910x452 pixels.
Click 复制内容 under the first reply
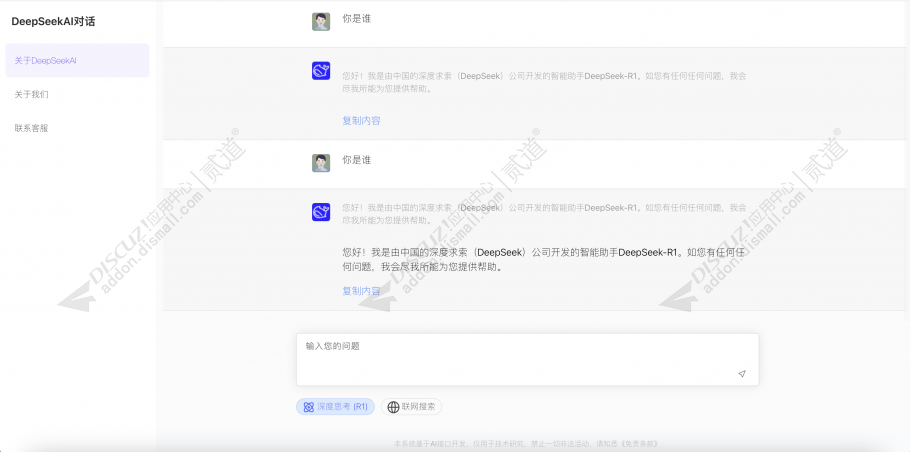pos(362,121)
